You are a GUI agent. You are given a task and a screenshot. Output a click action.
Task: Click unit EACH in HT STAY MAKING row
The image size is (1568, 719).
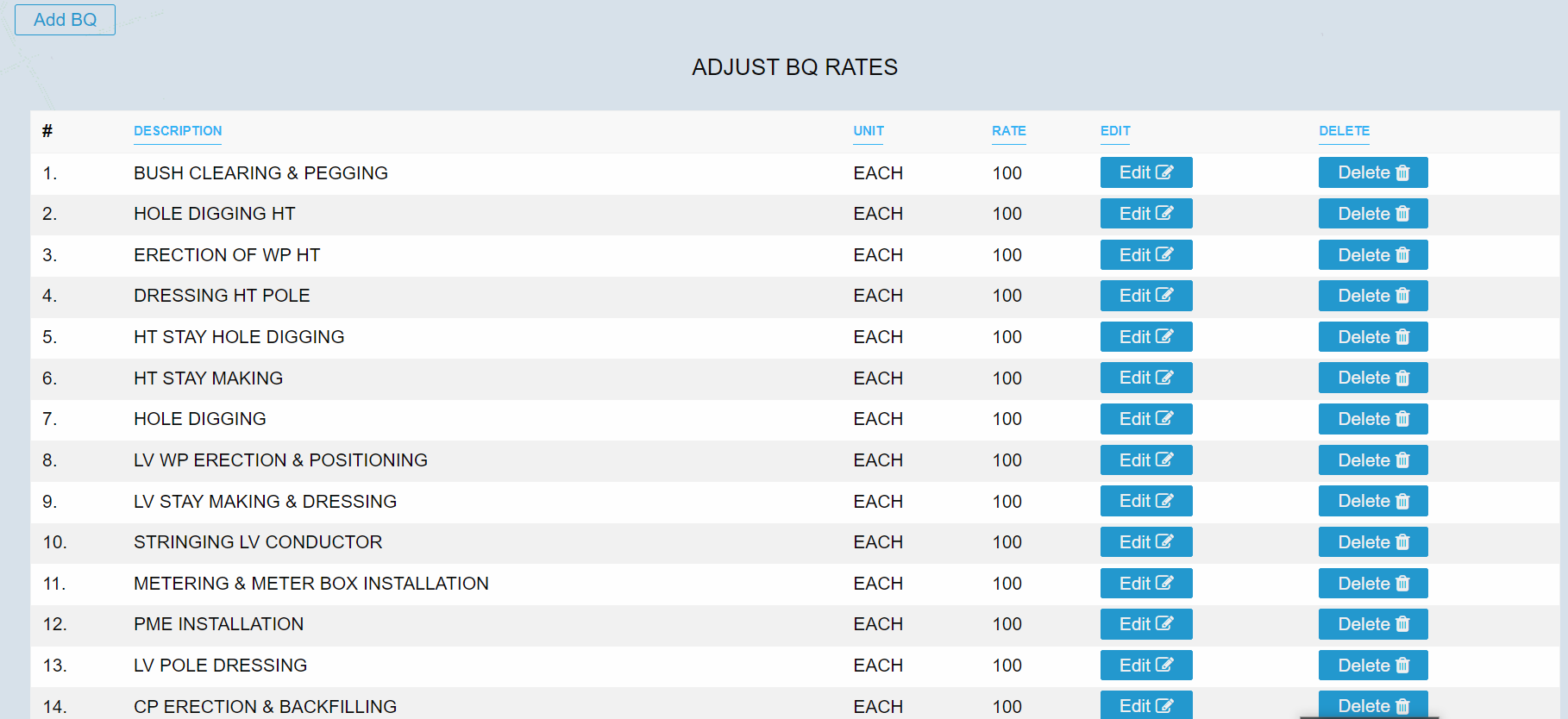[878, 378]
